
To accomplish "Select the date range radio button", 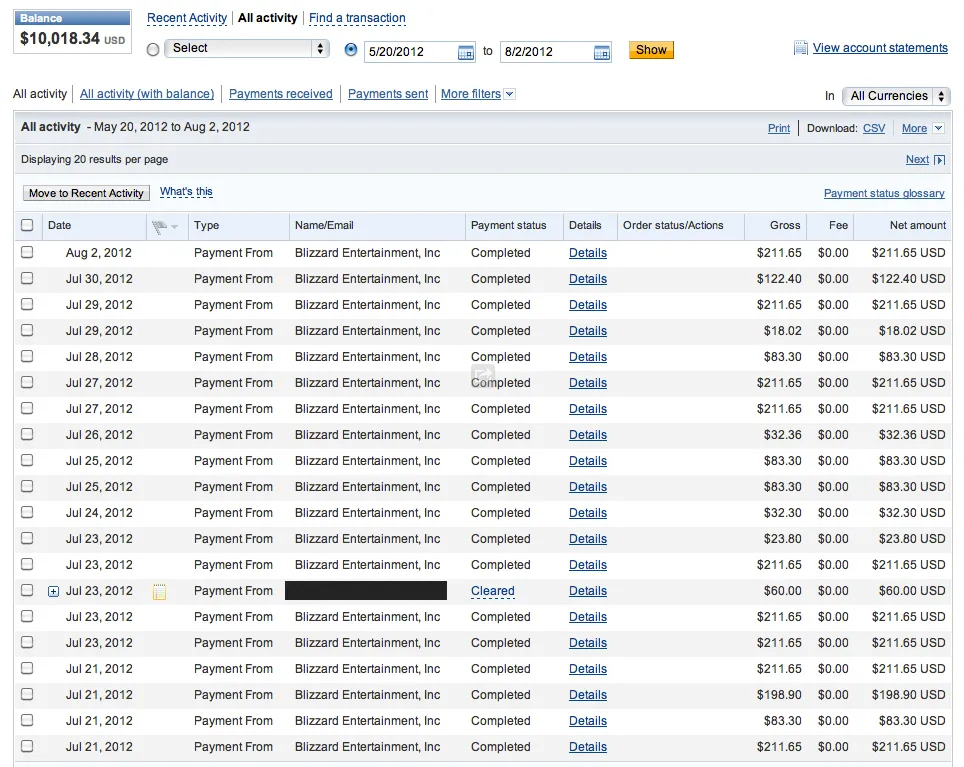I will click(351, 50).
